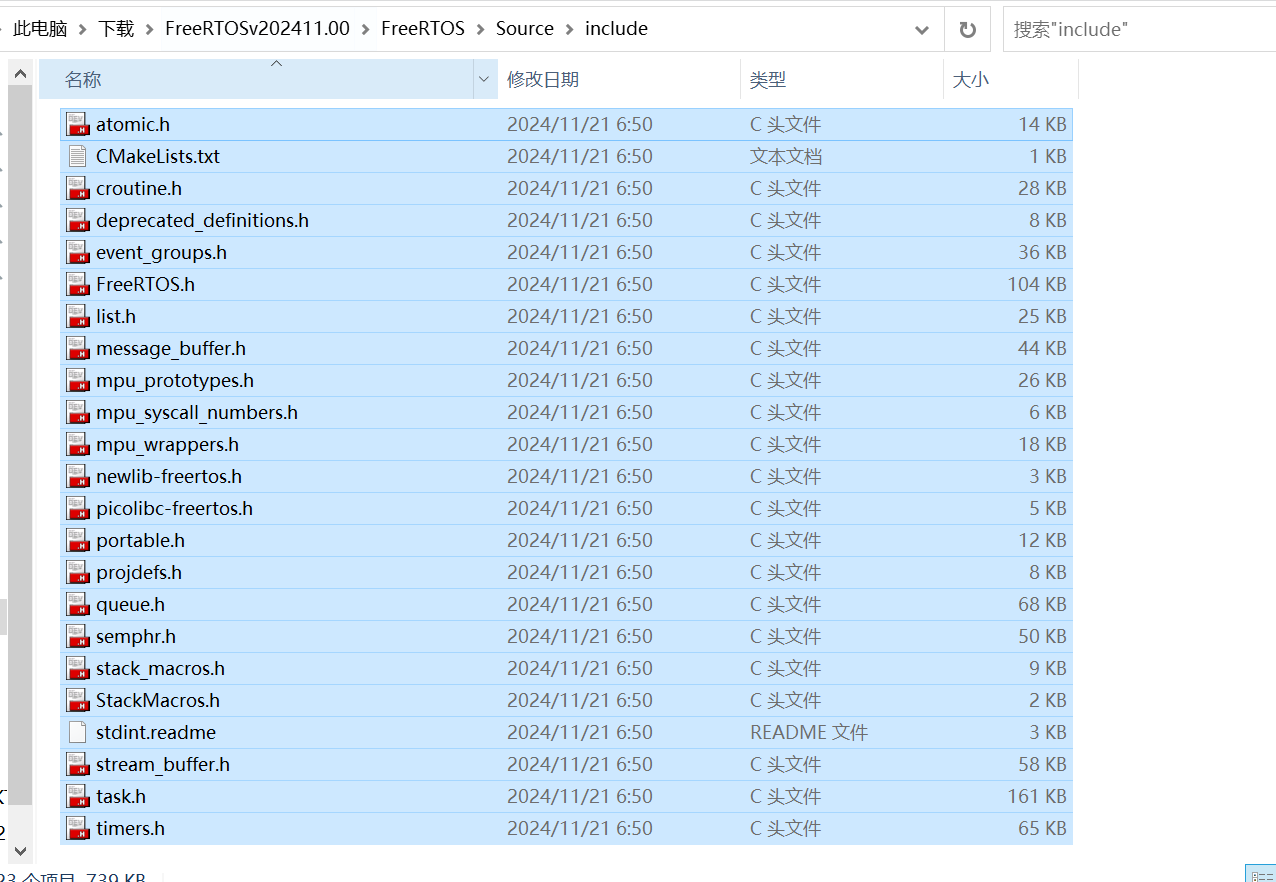
Task: Select the semphr.h file name
Action: point(136,636)
